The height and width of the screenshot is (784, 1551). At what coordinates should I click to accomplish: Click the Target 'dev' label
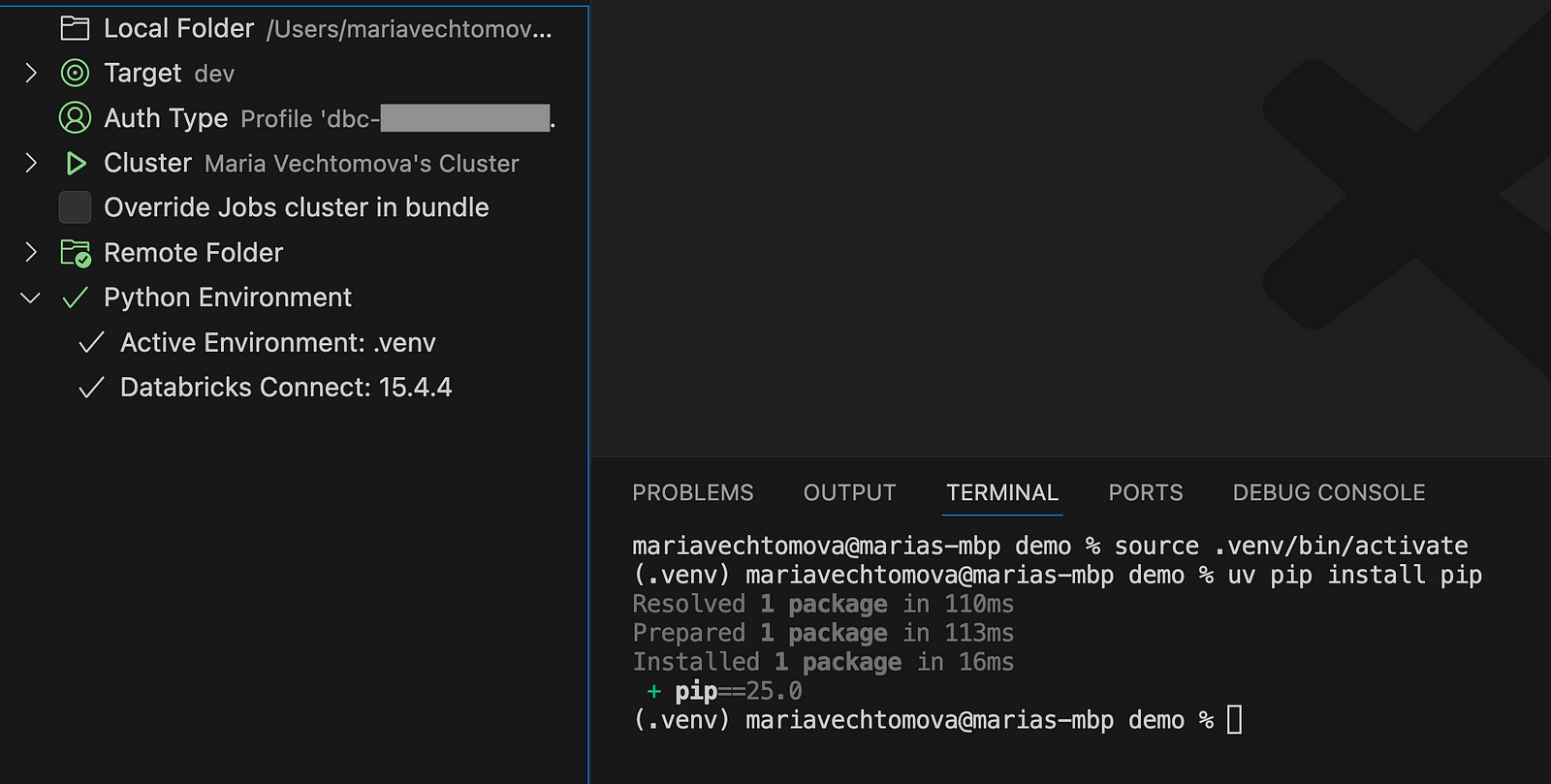click(x=214, y=74)
